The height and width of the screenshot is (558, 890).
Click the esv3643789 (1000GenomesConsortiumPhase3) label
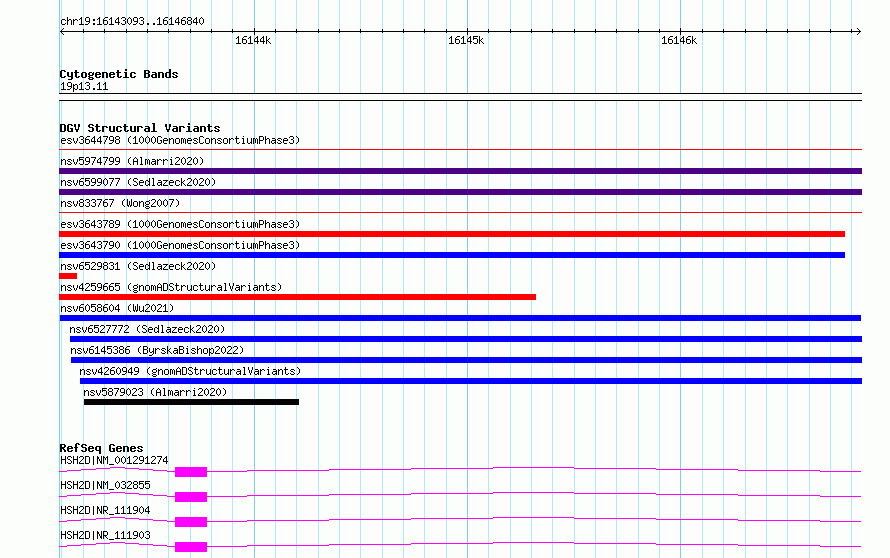(180, 224)
